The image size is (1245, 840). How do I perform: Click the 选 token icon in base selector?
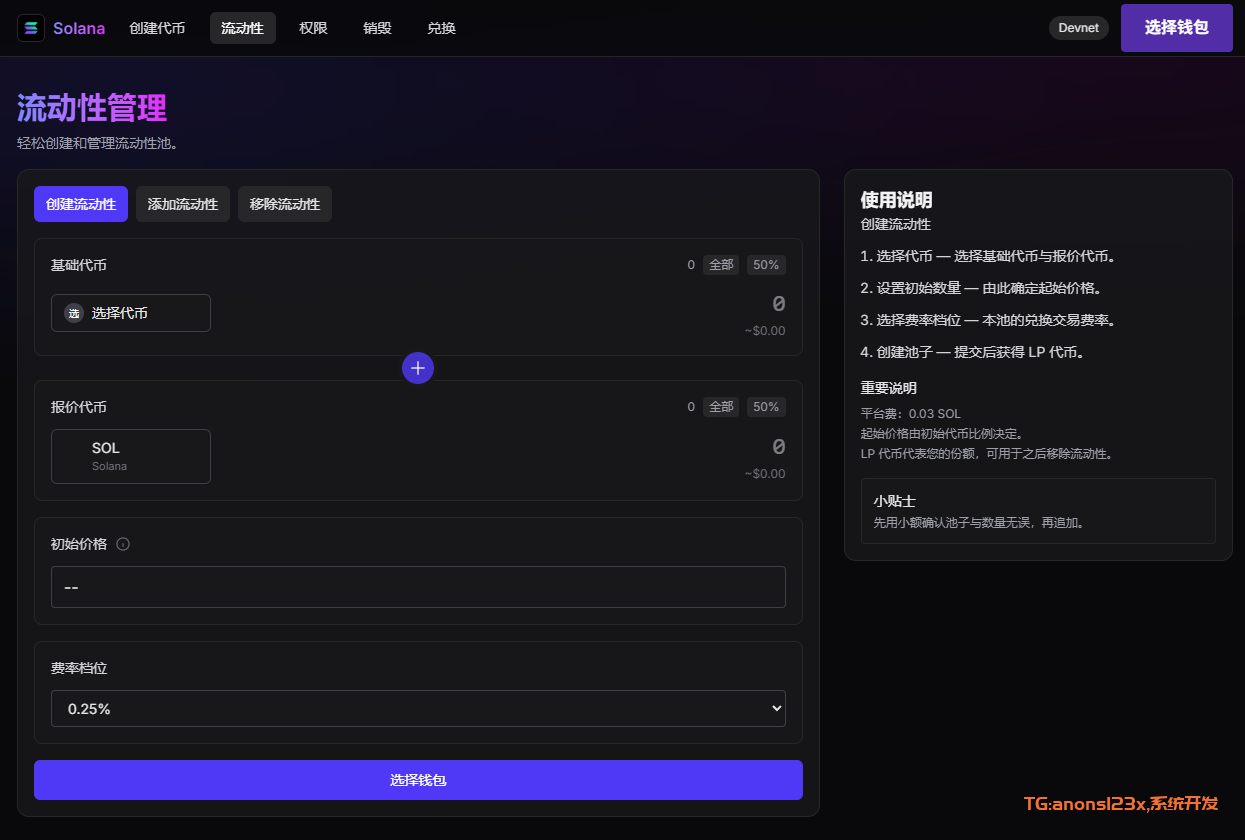click(x=74, y=313)
